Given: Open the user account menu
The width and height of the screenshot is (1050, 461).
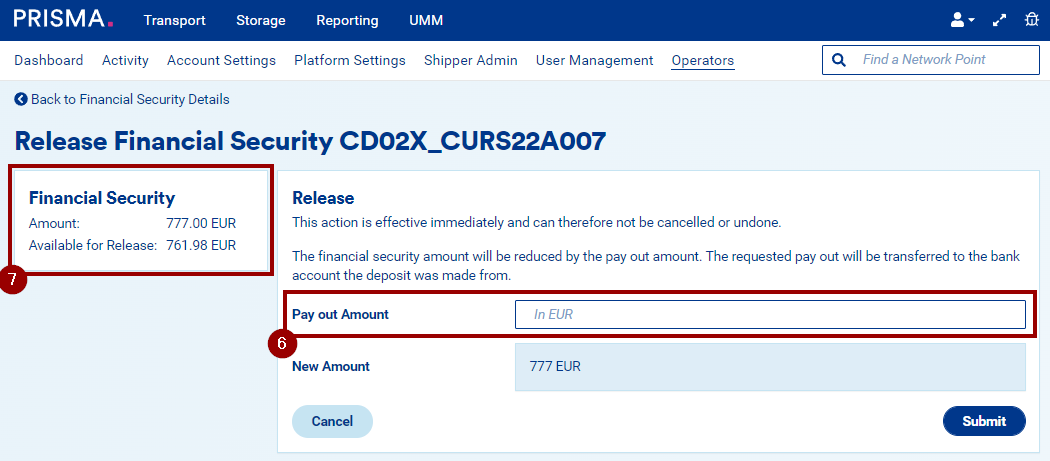Looking at the screenshot, I should click(962, 20).
